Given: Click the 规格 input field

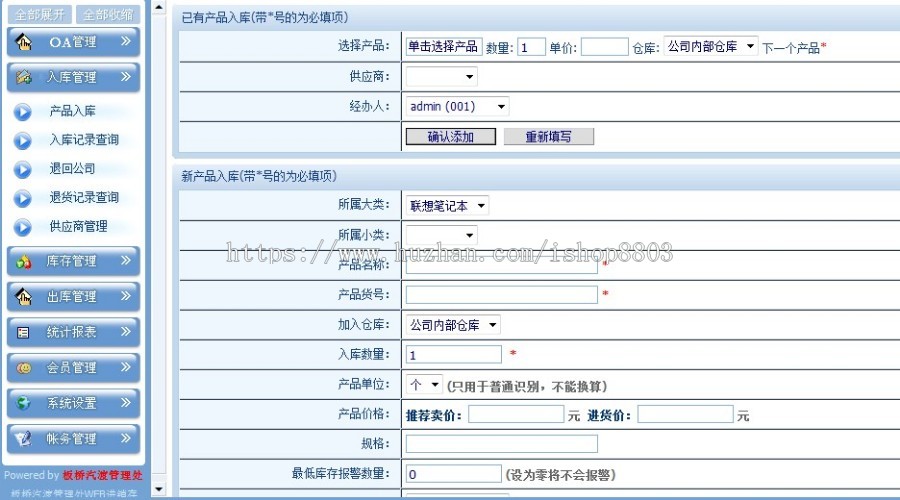Looking at the screenshot, I should point(502,444).
